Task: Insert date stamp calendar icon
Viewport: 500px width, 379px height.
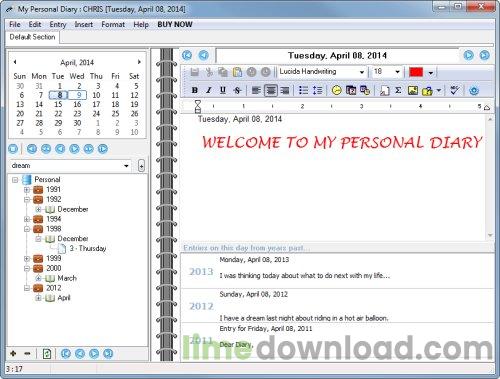Action: [x=351, y=90]
